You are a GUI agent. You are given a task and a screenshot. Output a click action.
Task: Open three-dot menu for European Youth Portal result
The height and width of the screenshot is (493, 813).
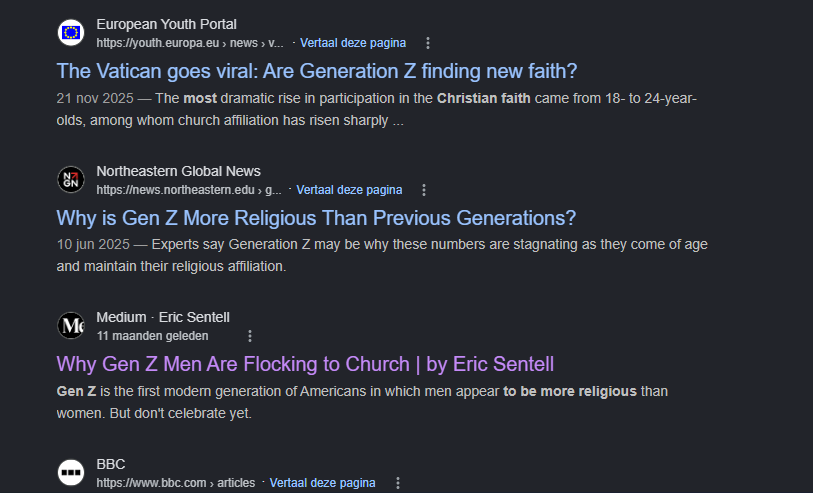pyautogui.click(x=428, y=43)
